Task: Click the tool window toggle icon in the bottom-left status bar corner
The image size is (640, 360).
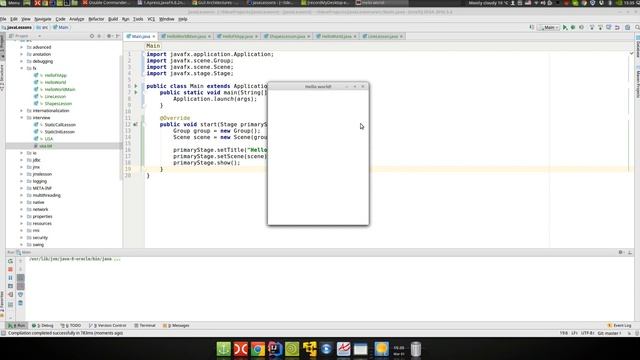Action: point(3,333)
